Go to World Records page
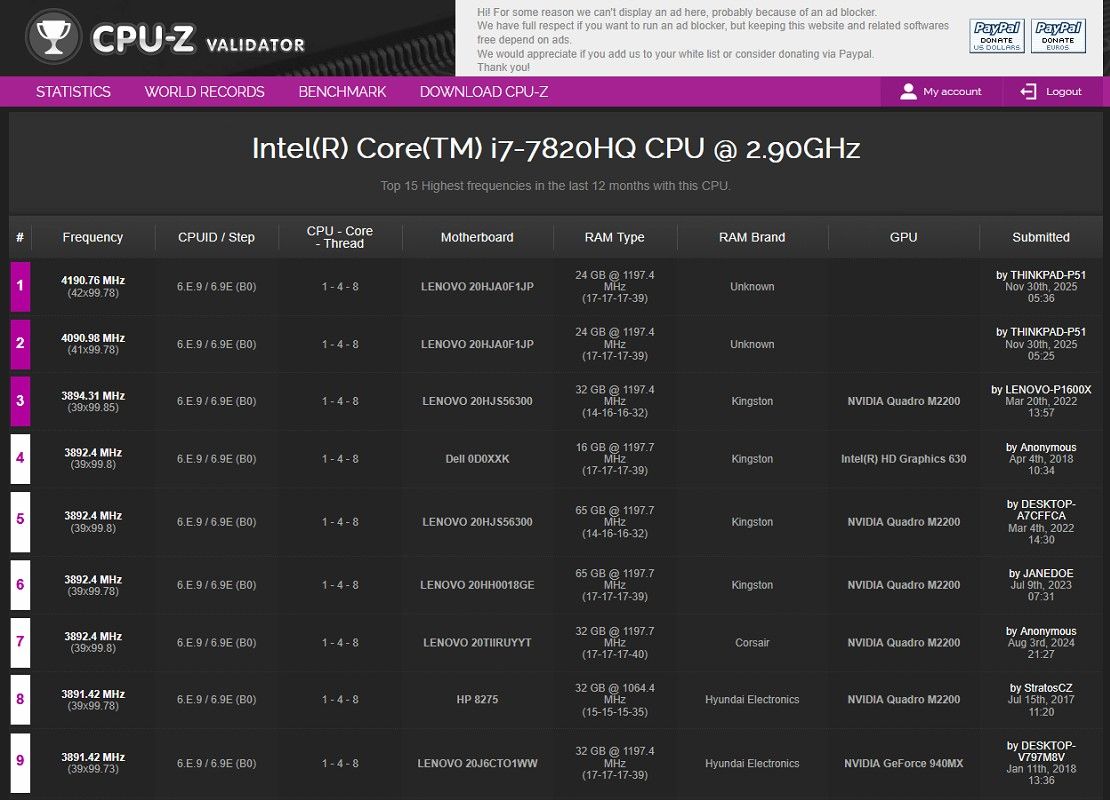This screenshot has height=800, width=1110. pos(204,91)
